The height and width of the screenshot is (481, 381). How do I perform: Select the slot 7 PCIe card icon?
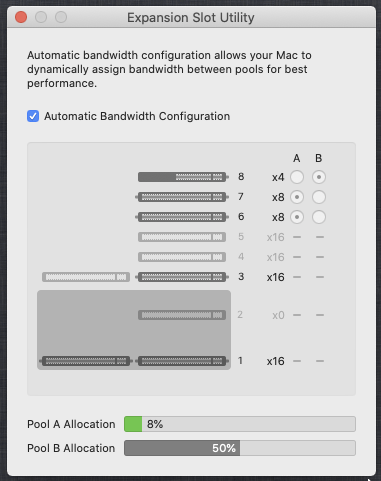click(x=182, y=197)
